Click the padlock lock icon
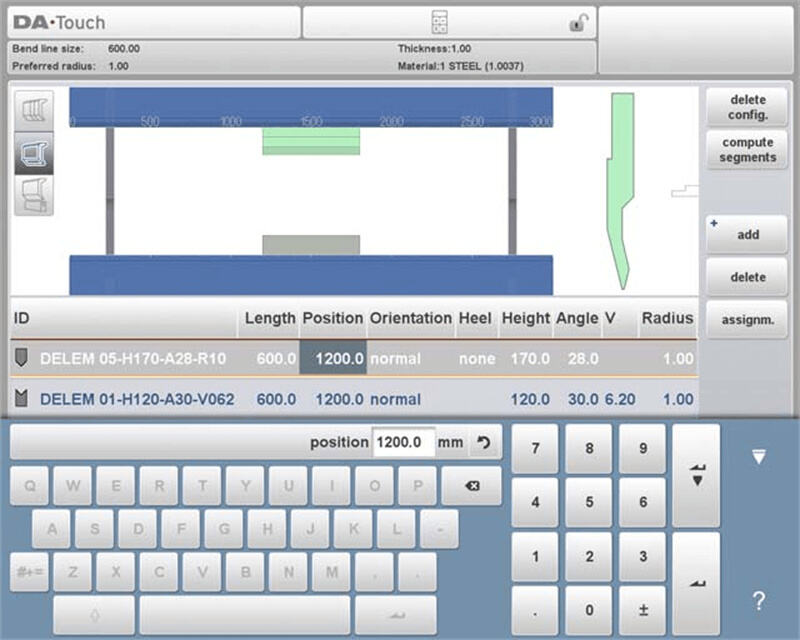800x640 pixels. coord(578,23)
